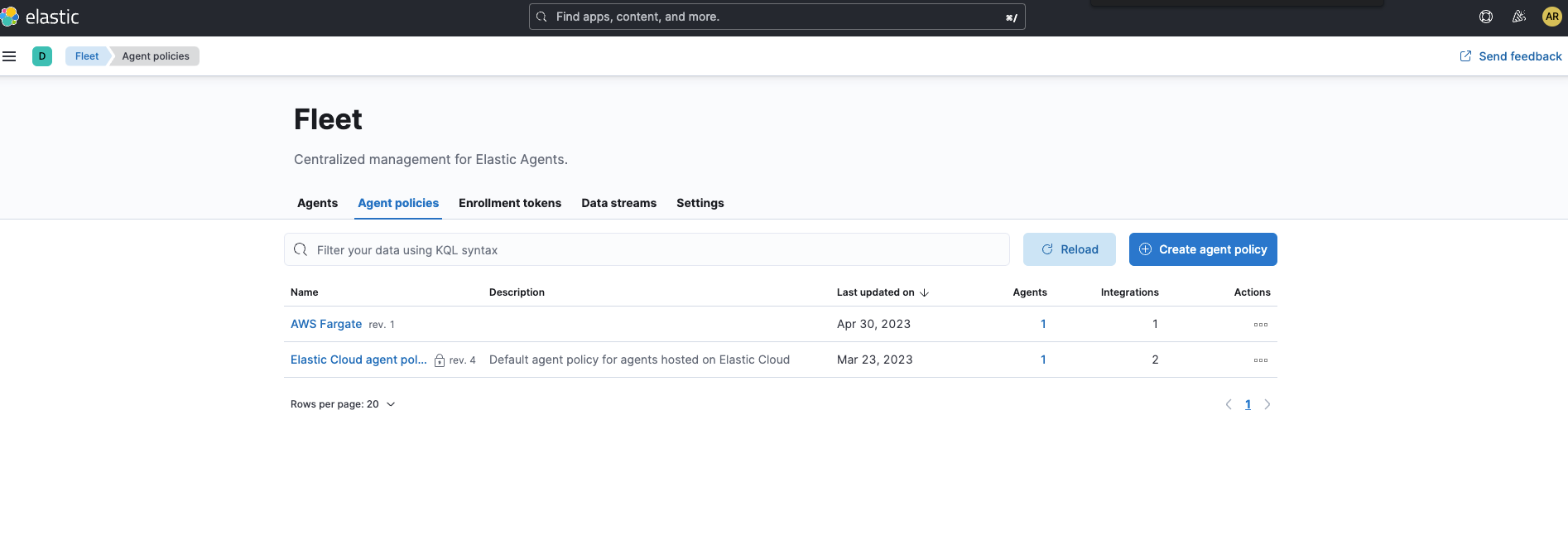Click the green D space avatar
The height and width of the screenshot is (536, 1568).
(42, 56)
